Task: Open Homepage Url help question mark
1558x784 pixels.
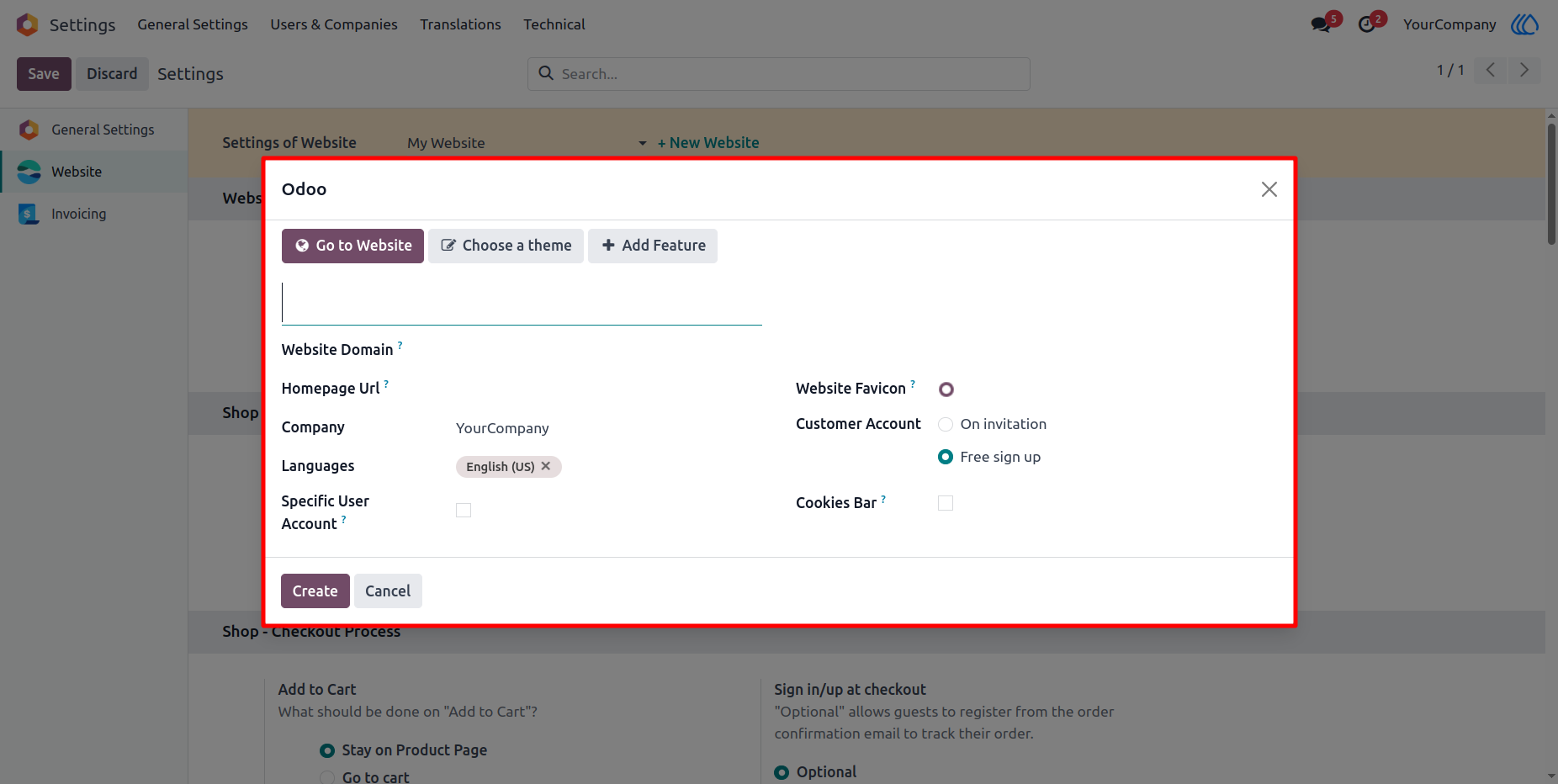Action: point(386,384)
